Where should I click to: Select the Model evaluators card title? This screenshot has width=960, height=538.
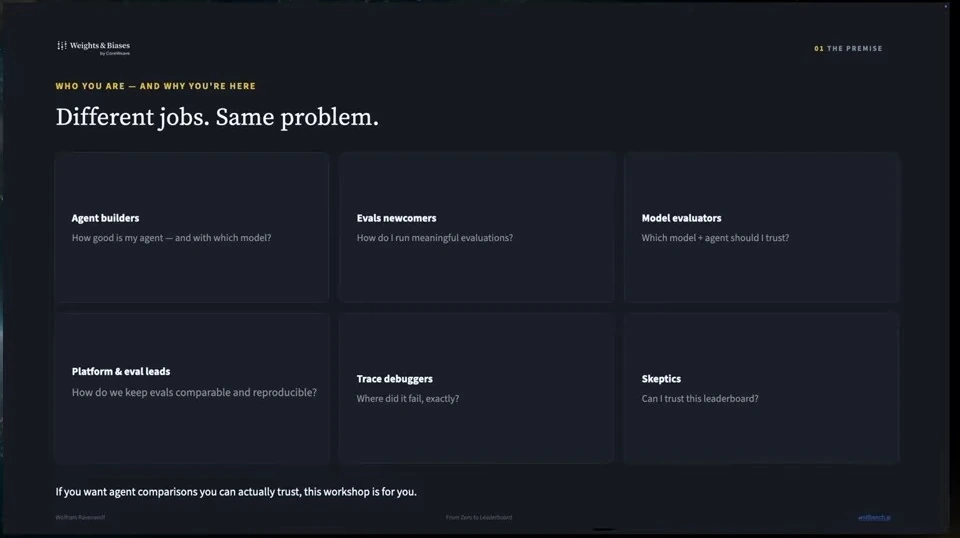[681, 218]
